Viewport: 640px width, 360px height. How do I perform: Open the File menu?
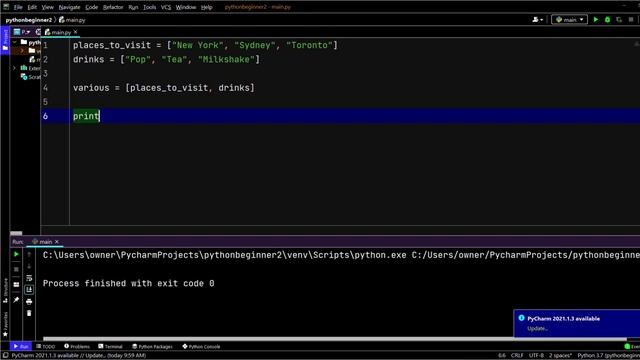[x=18, y=7]
